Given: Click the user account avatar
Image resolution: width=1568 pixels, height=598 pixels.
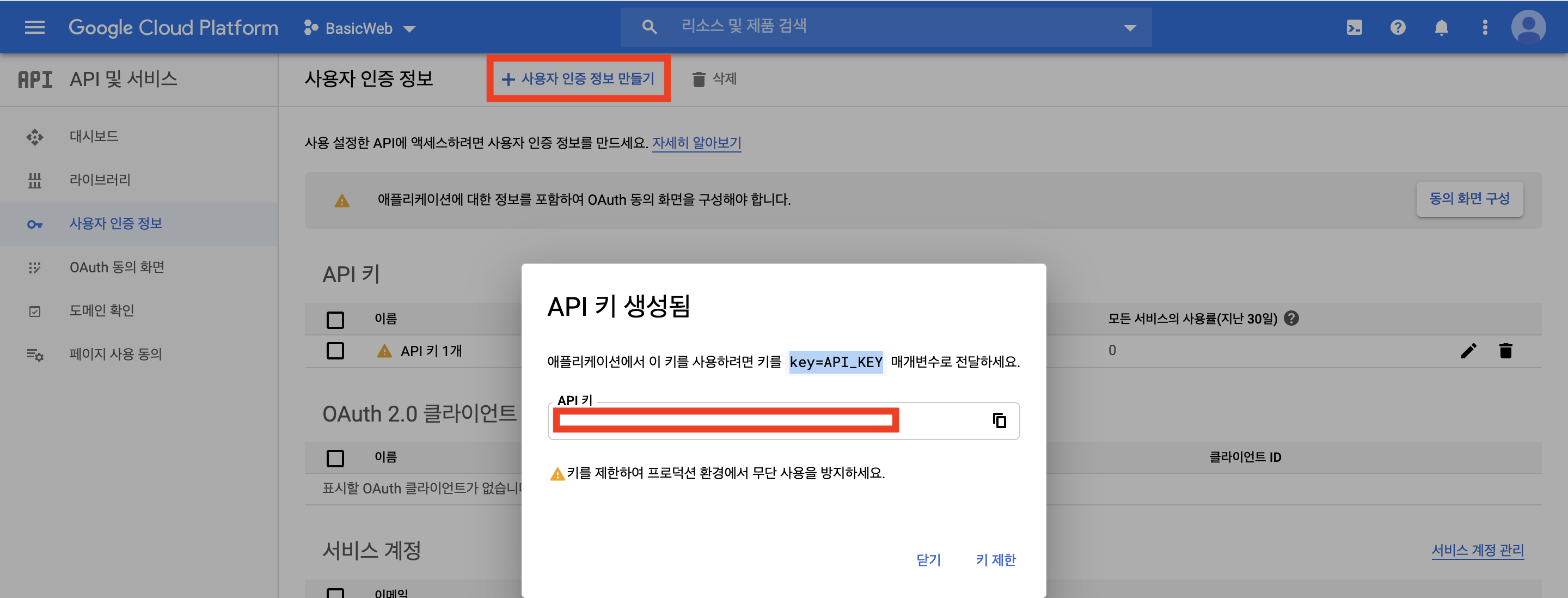Looking at the screenshot, I should point(1528,27).
